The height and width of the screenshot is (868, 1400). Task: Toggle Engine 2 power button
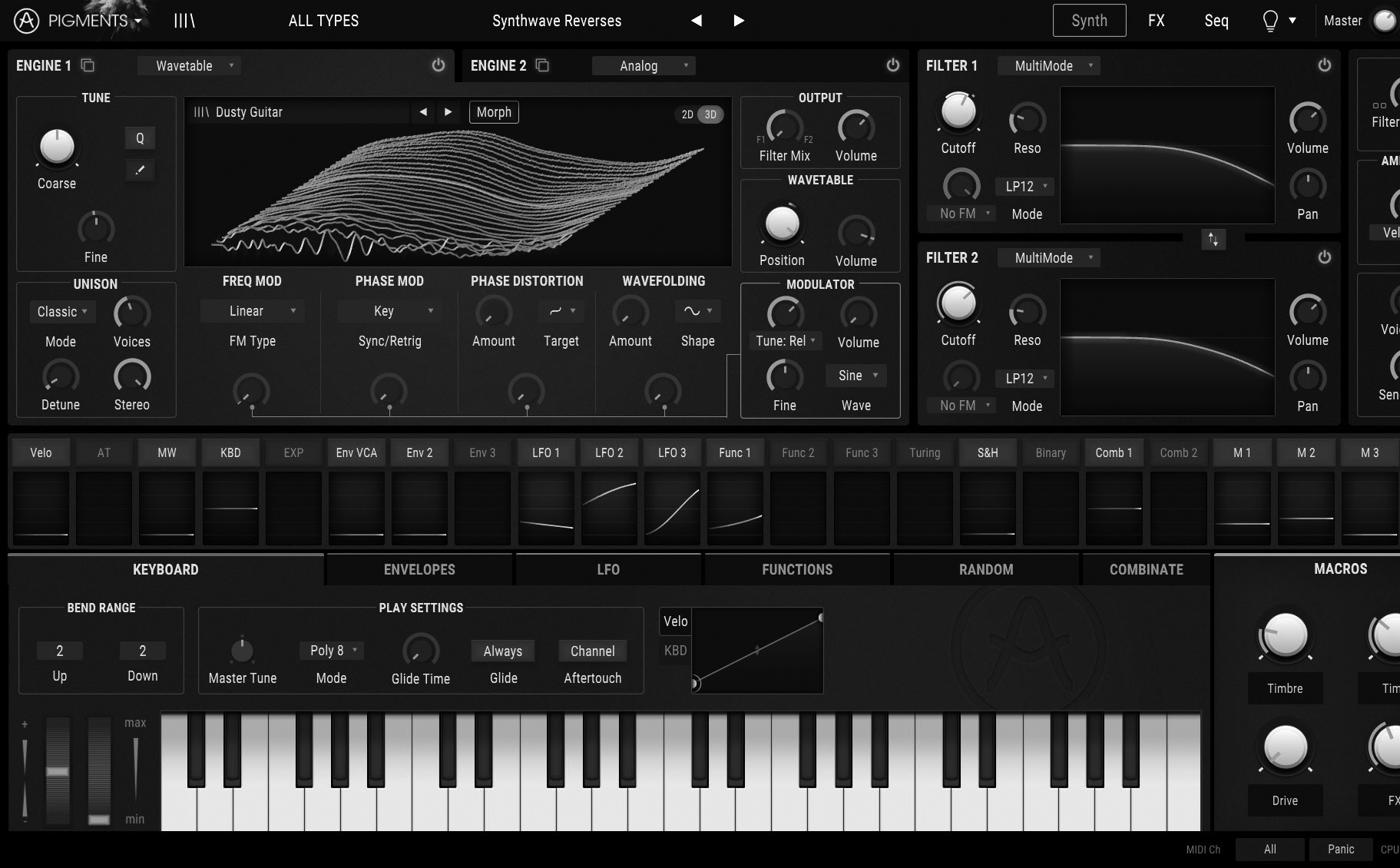tap(892, 65)
